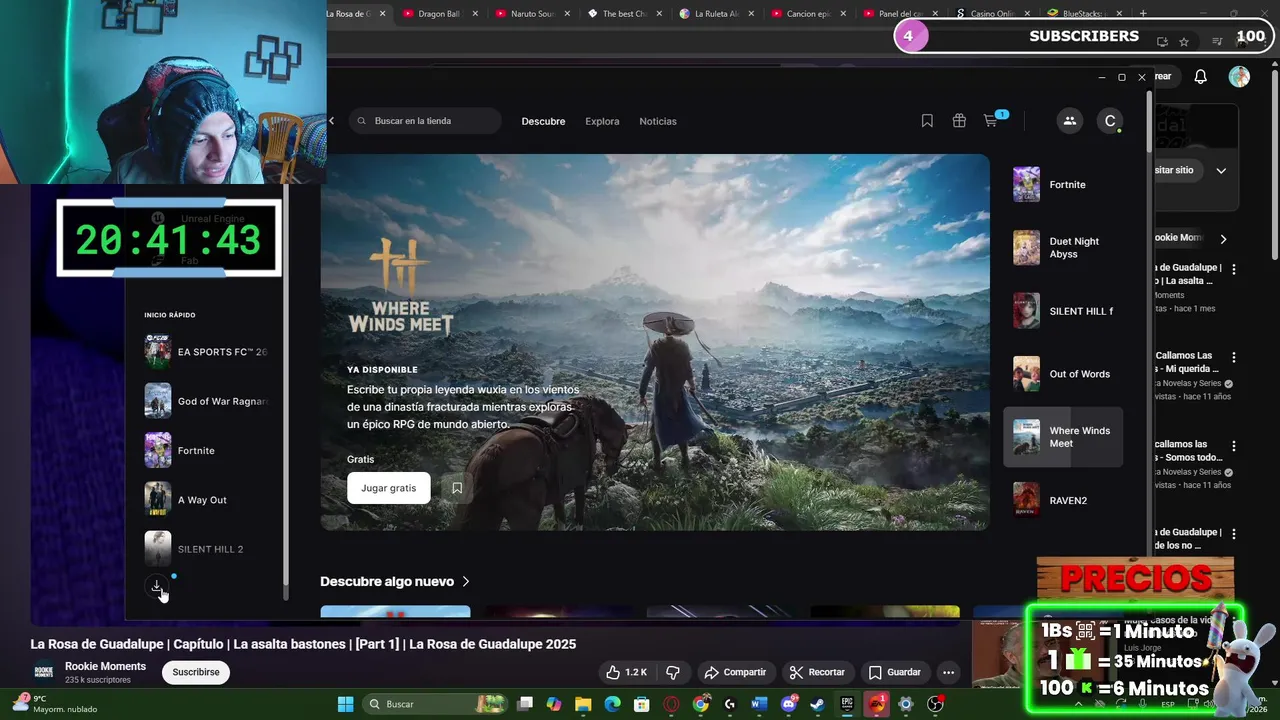Open Steam from the taskbar
Screen dimensions: 1280x720
(x=817, y=704)
